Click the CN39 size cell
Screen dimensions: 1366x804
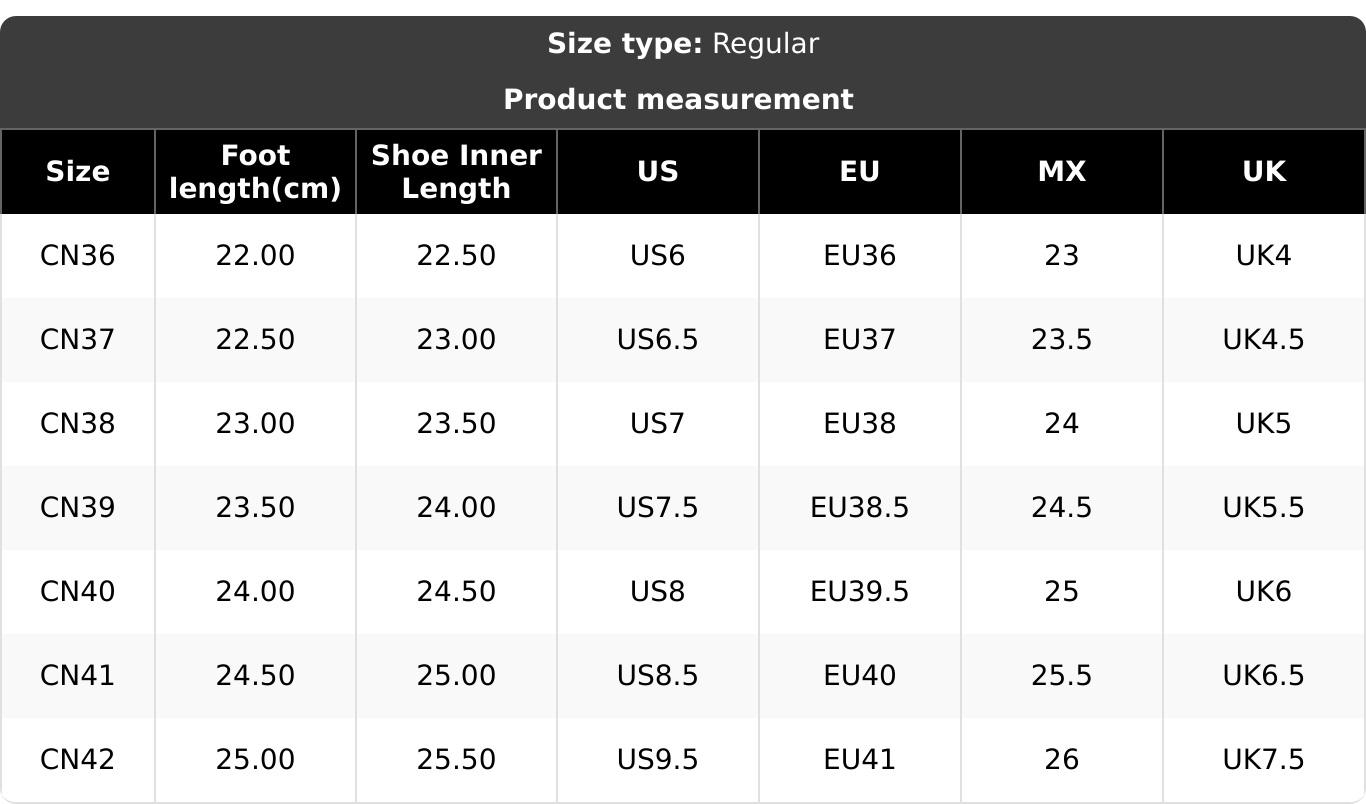(78, 508)
